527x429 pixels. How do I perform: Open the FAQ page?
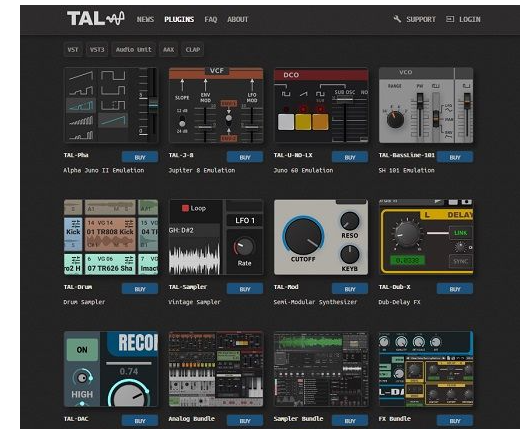[x=211, y=20]
